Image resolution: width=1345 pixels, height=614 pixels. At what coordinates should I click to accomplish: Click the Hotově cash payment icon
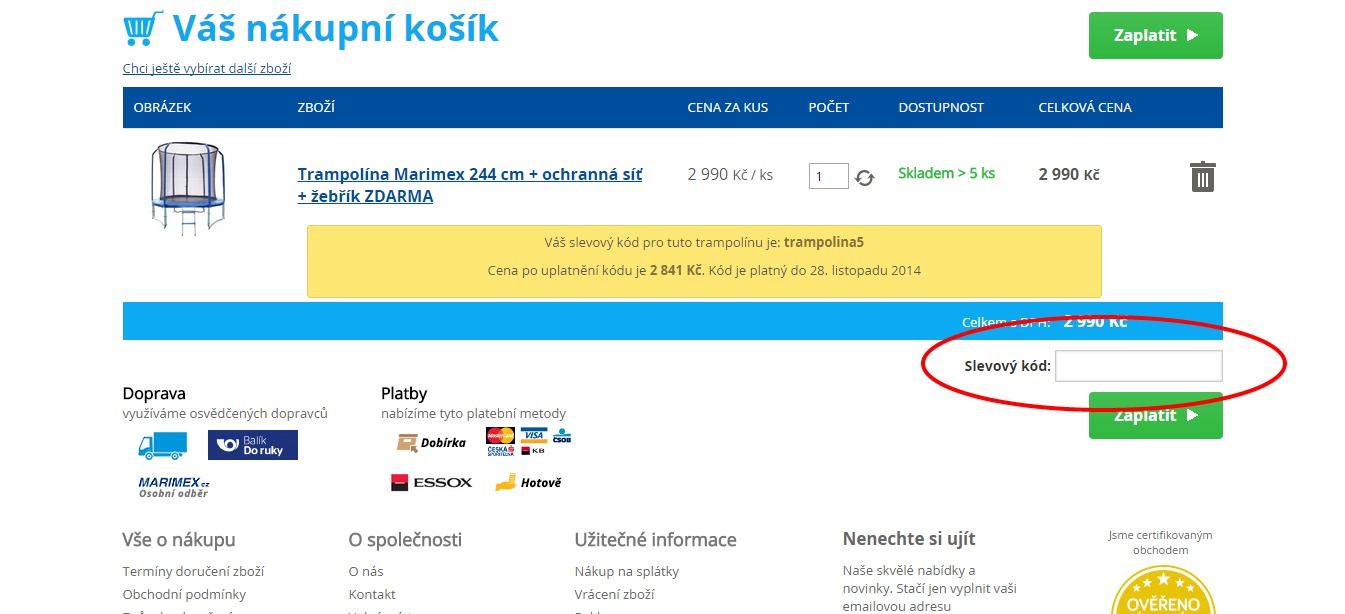pos(528,483)
